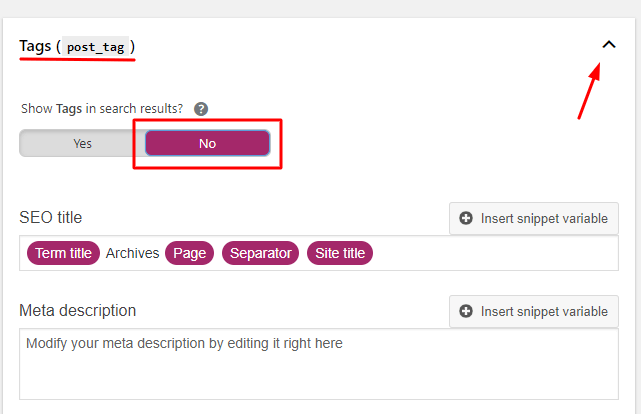This screenshot has width=641, height=414.
Task: Select the Term title variable pill
Action: click(x=63, y=253)
